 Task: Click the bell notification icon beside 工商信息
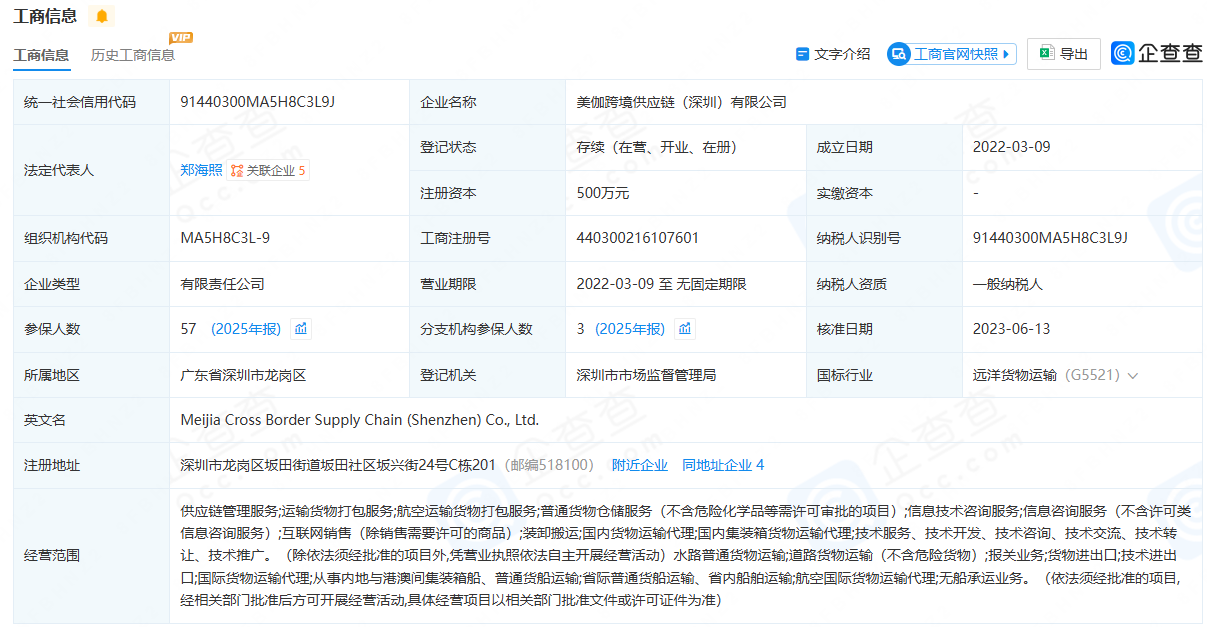pos(101,16)
